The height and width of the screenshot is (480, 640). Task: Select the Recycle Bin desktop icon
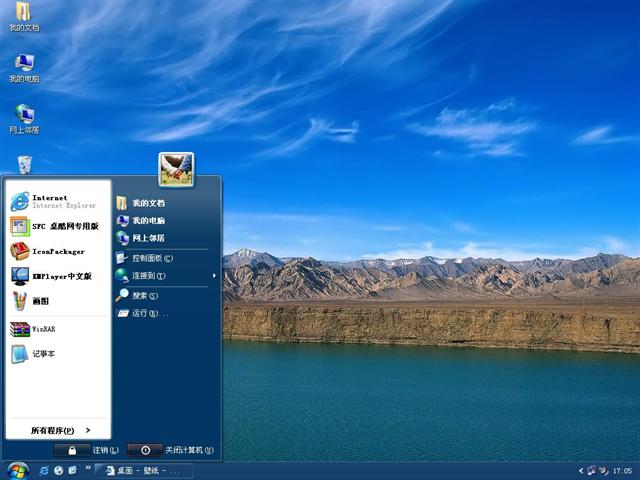click(x=24, y=164)
